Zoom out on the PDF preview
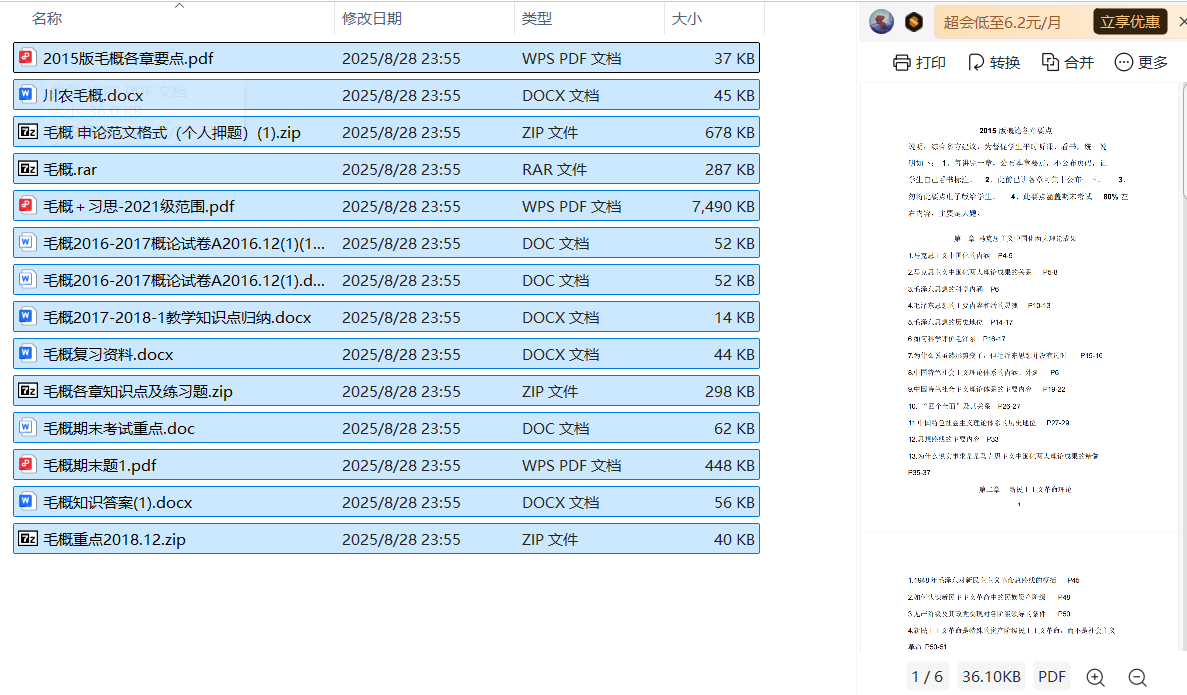This screenshot has width=1187, height=695. 1137,677
